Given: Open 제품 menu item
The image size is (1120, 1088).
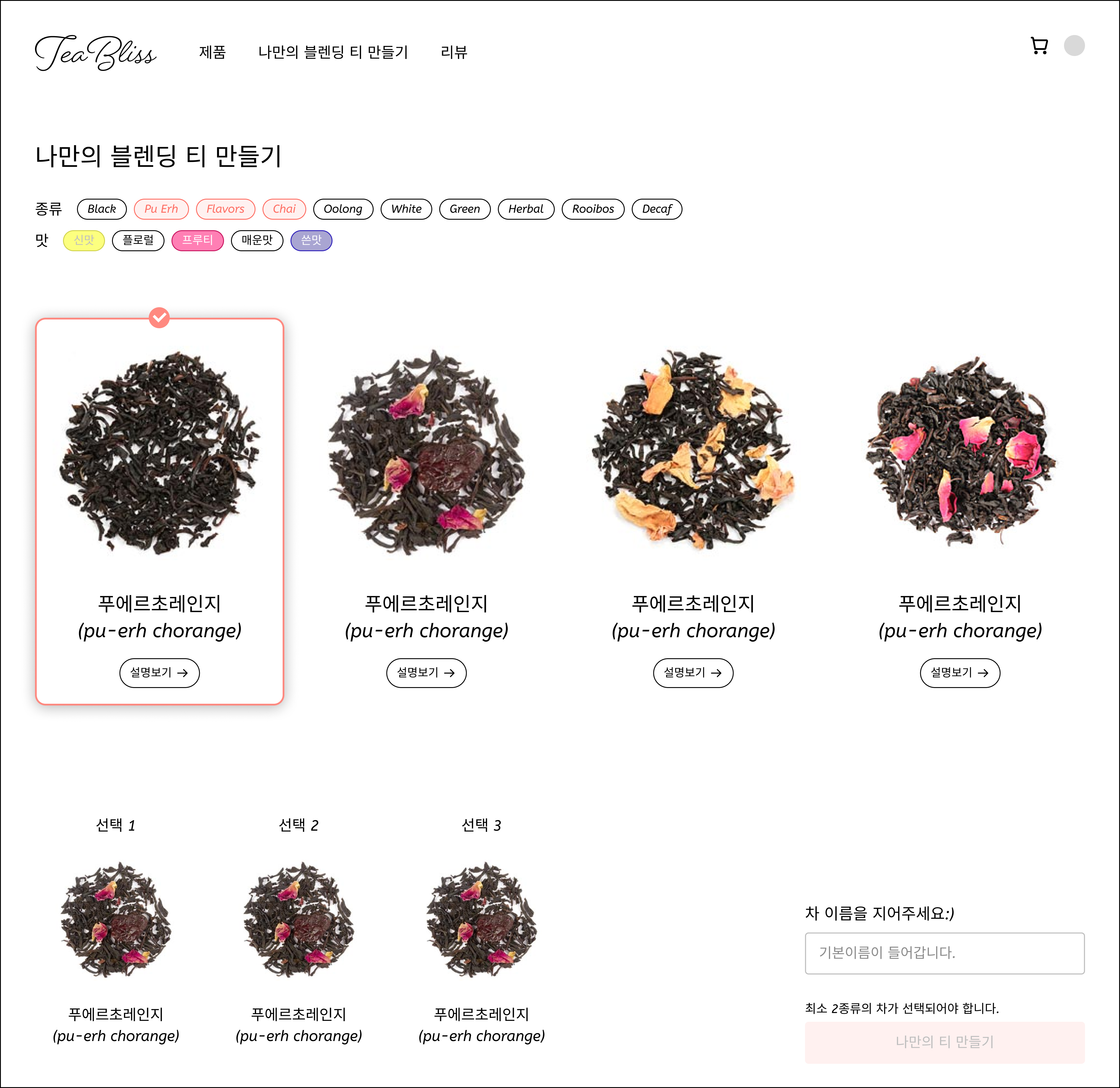Looking at the screenshot, I should (213, 52).
